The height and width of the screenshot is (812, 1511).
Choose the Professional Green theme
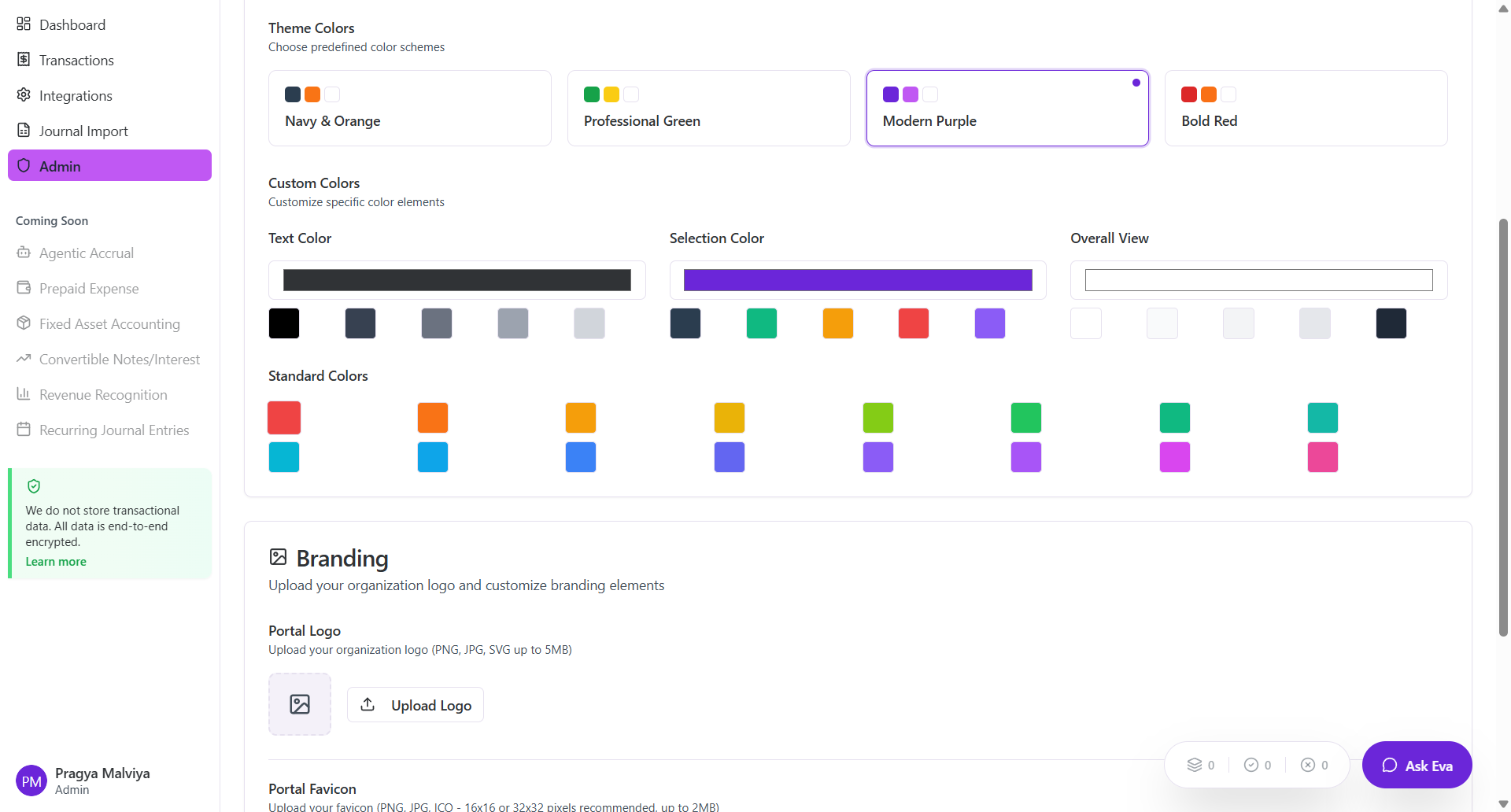(x=708, y=109)
